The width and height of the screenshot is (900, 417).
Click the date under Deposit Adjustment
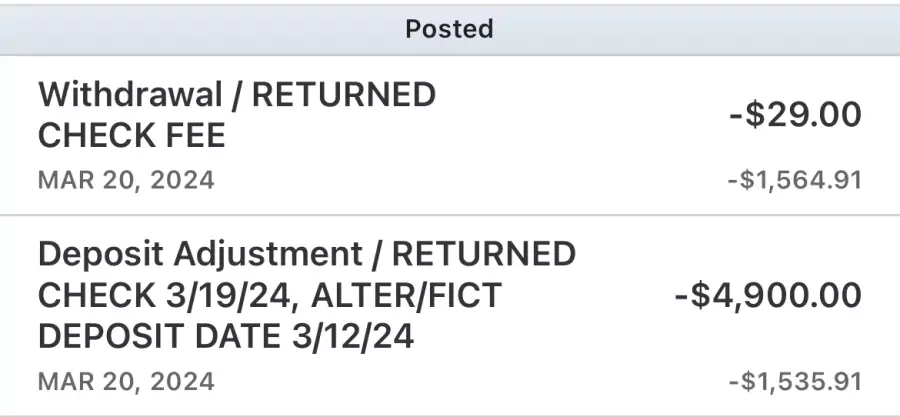pyautogui.click(x=126, y=381)
